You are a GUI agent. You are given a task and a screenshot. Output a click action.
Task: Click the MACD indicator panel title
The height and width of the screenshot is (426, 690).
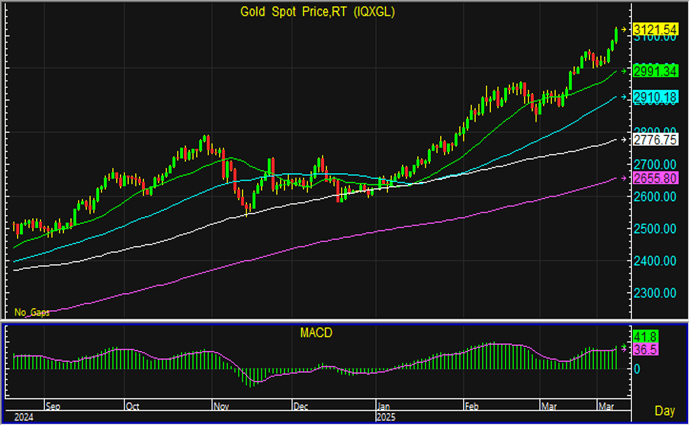(x=318, y=331)
